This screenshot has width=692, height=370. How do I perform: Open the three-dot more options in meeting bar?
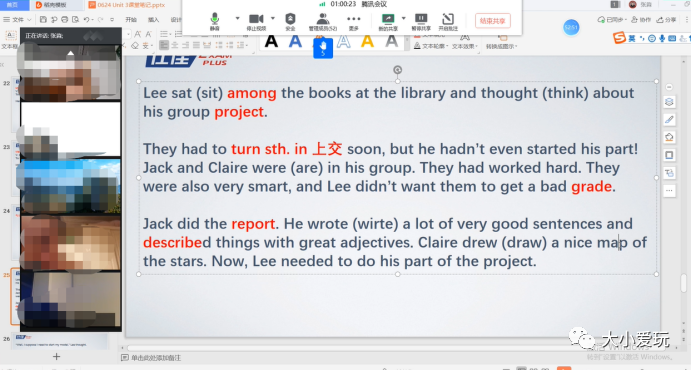click(354, 21)
